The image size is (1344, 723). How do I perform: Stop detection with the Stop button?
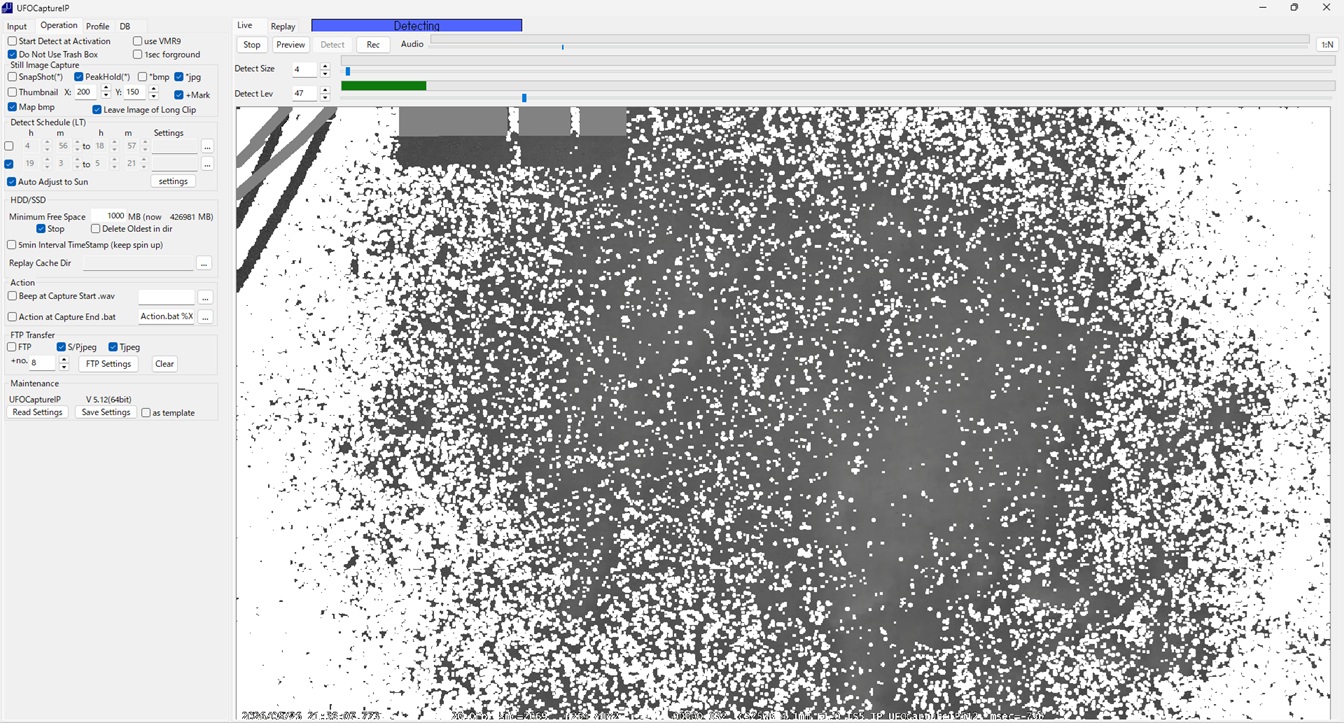(252, 45)
